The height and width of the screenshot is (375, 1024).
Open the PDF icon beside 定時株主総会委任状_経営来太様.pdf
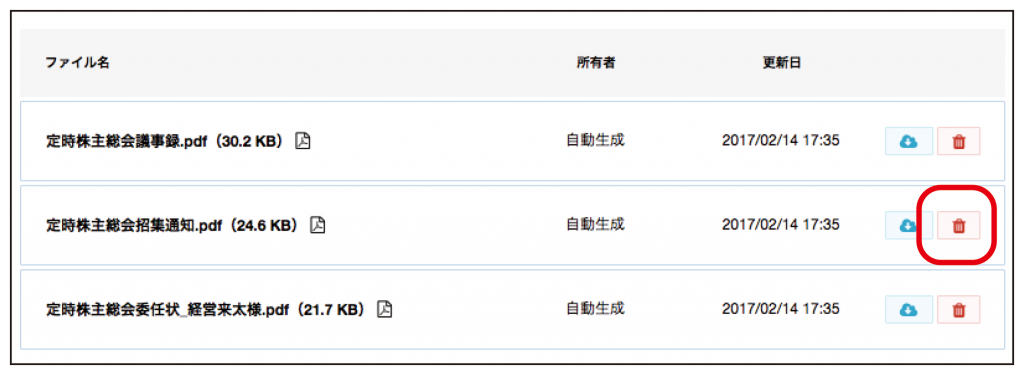[x=385, y=309]
